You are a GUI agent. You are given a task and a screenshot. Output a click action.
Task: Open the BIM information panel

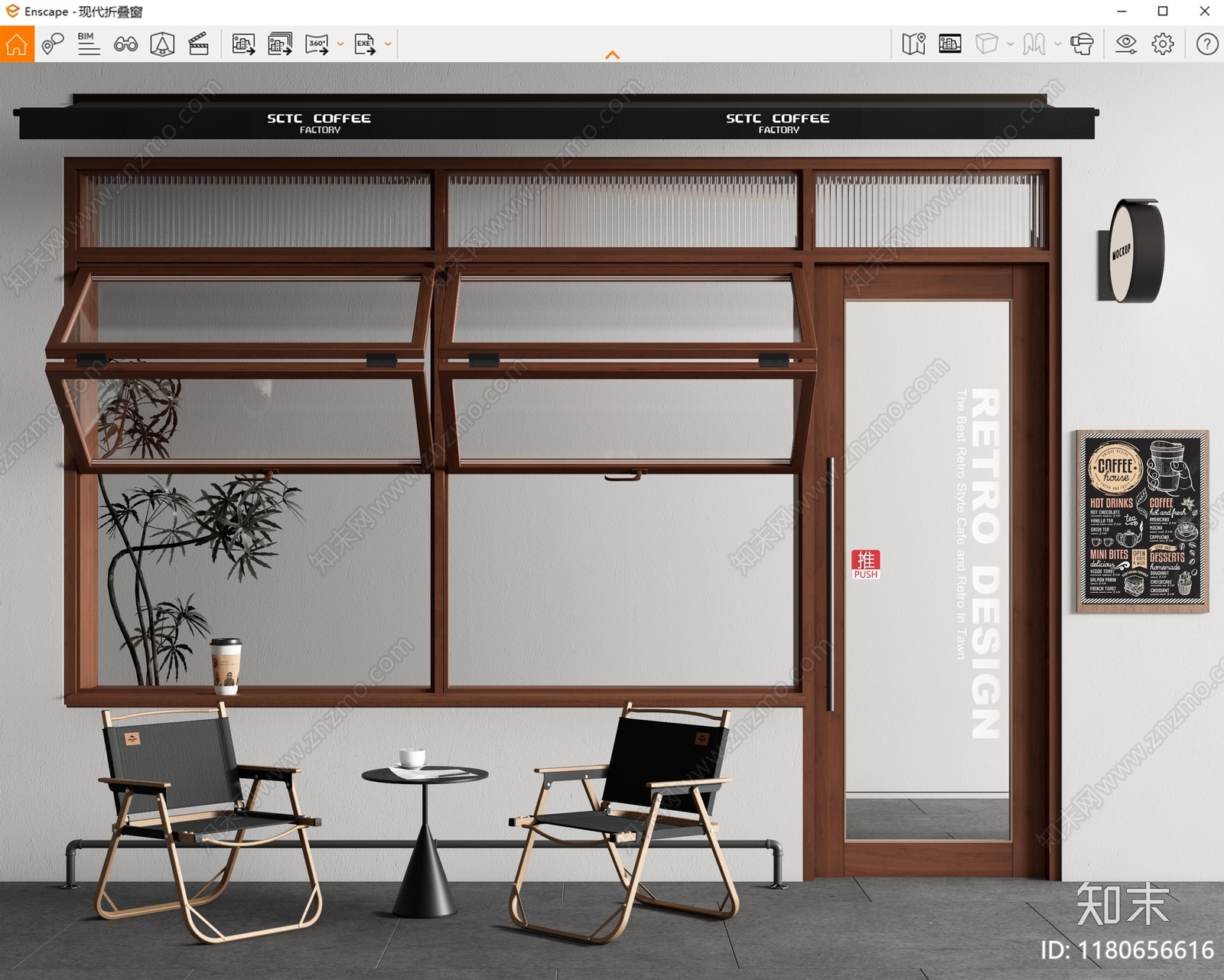pyautogui.click(x=89, y=44)
